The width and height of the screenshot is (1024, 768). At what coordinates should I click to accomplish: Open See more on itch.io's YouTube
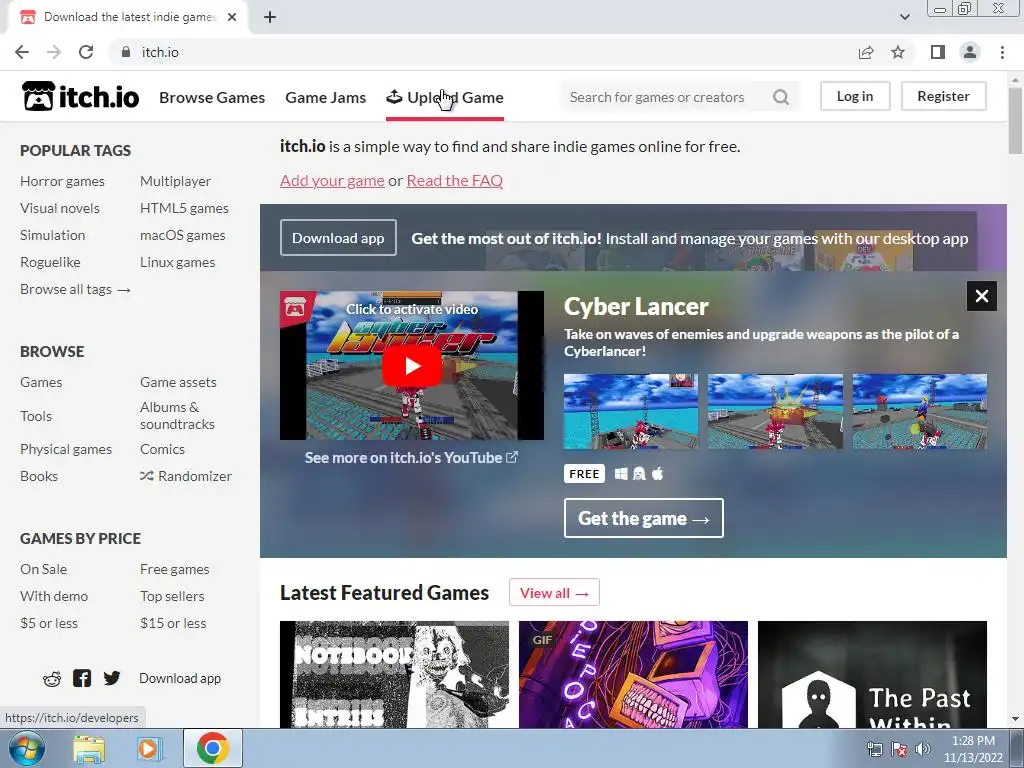411,458
